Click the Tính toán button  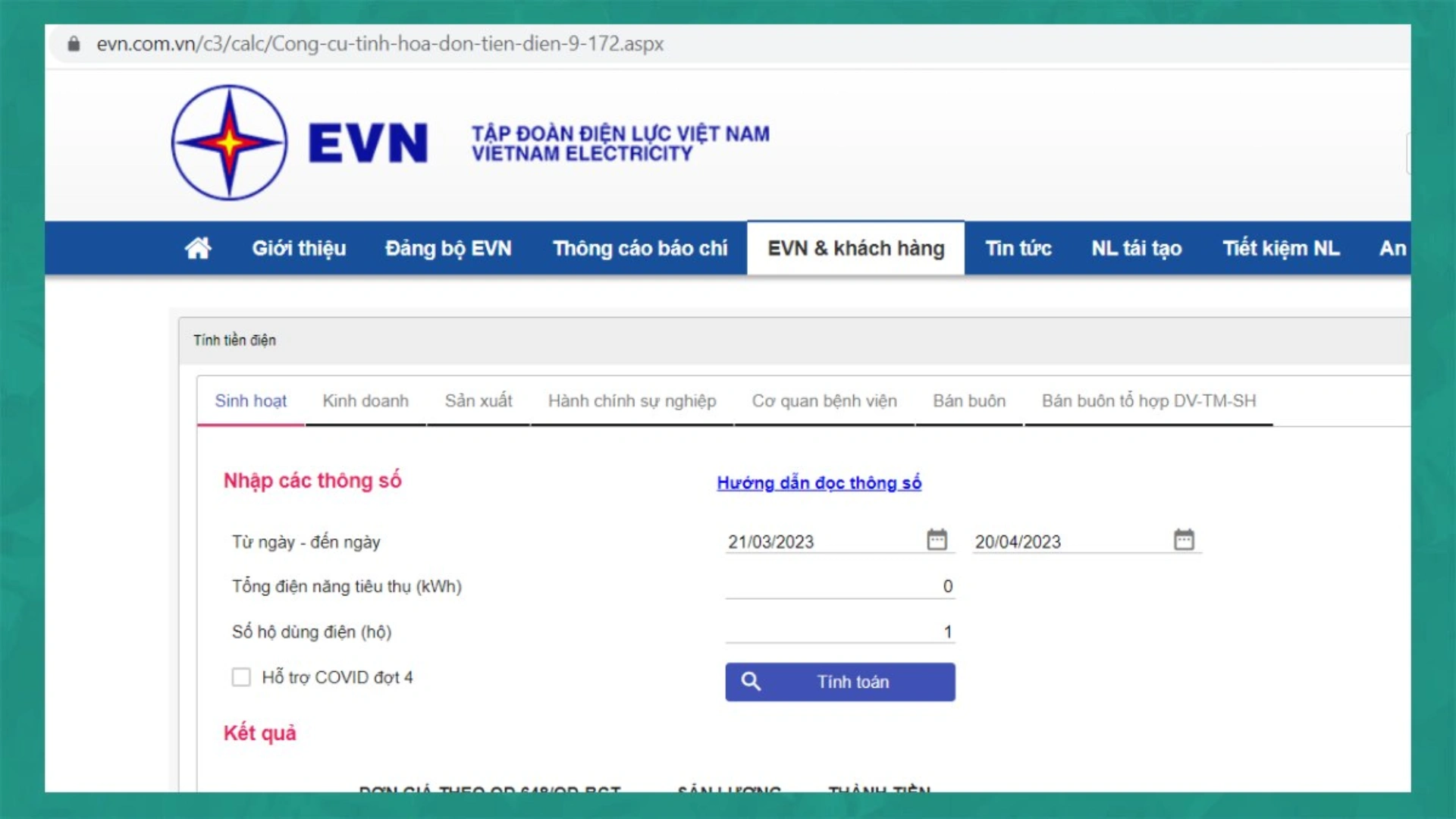840,682
